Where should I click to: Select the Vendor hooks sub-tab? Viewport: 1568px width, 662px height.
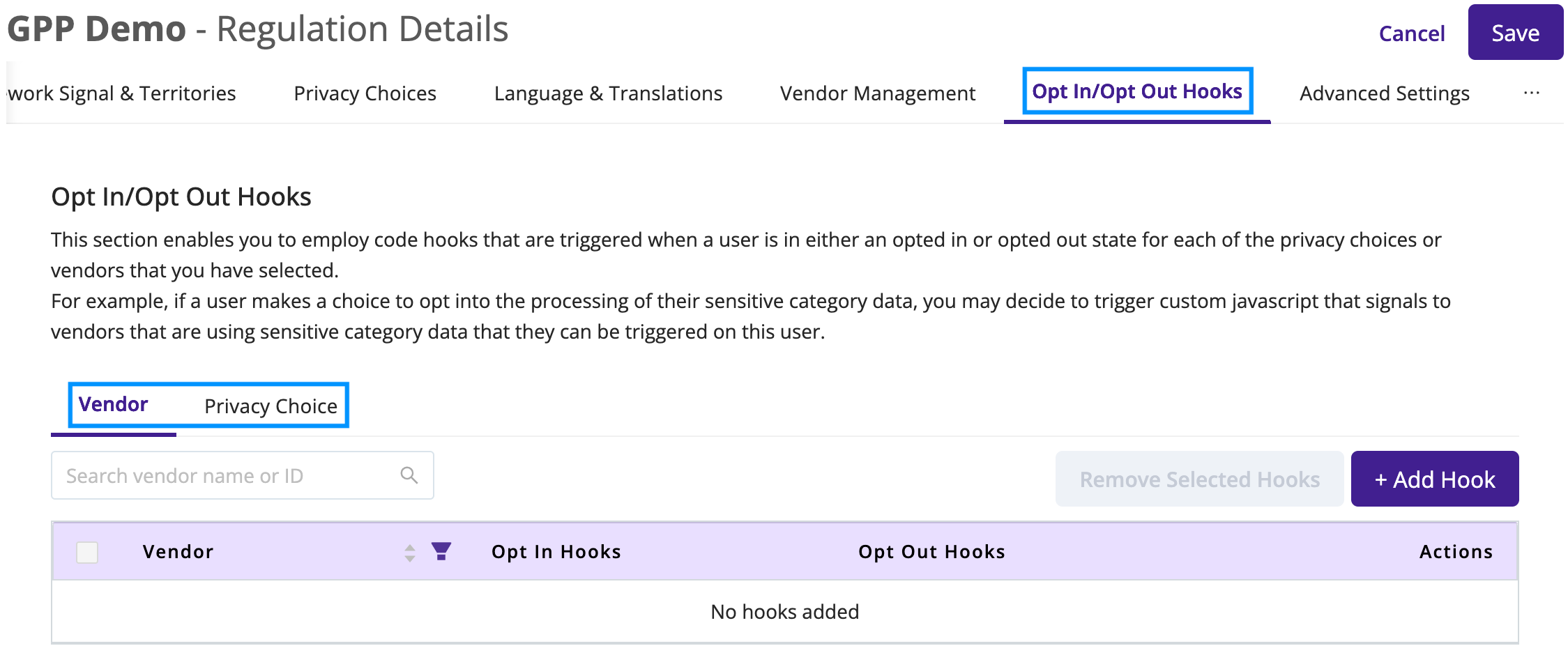[113, 405]
